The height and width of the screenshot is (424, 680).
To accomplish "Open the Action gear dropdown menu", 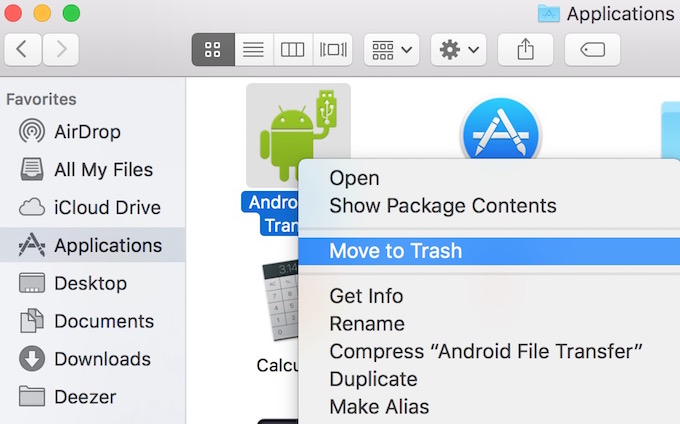I will [x=458, y=49].
